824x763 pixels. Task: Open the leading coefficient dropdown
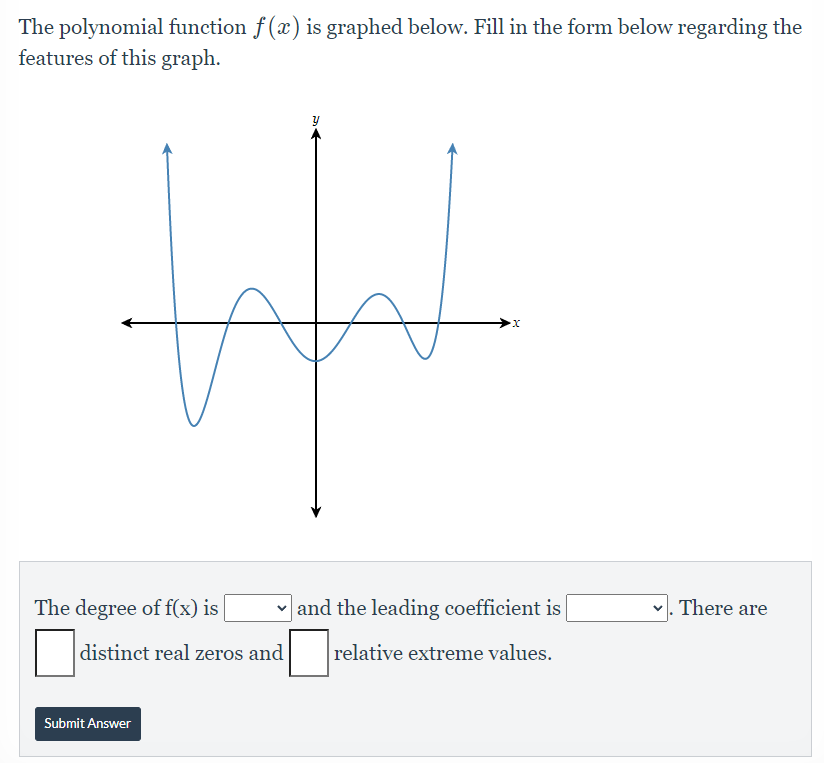(617, 608)
